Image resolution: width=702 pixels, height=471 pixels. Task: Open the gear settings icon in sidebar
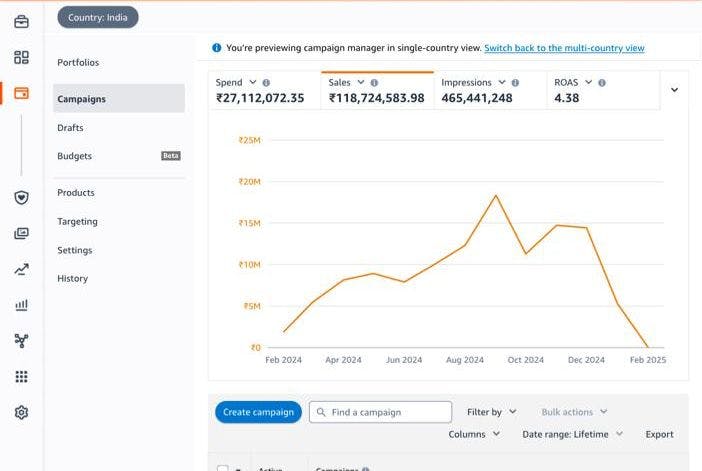[x=21, y=412]
